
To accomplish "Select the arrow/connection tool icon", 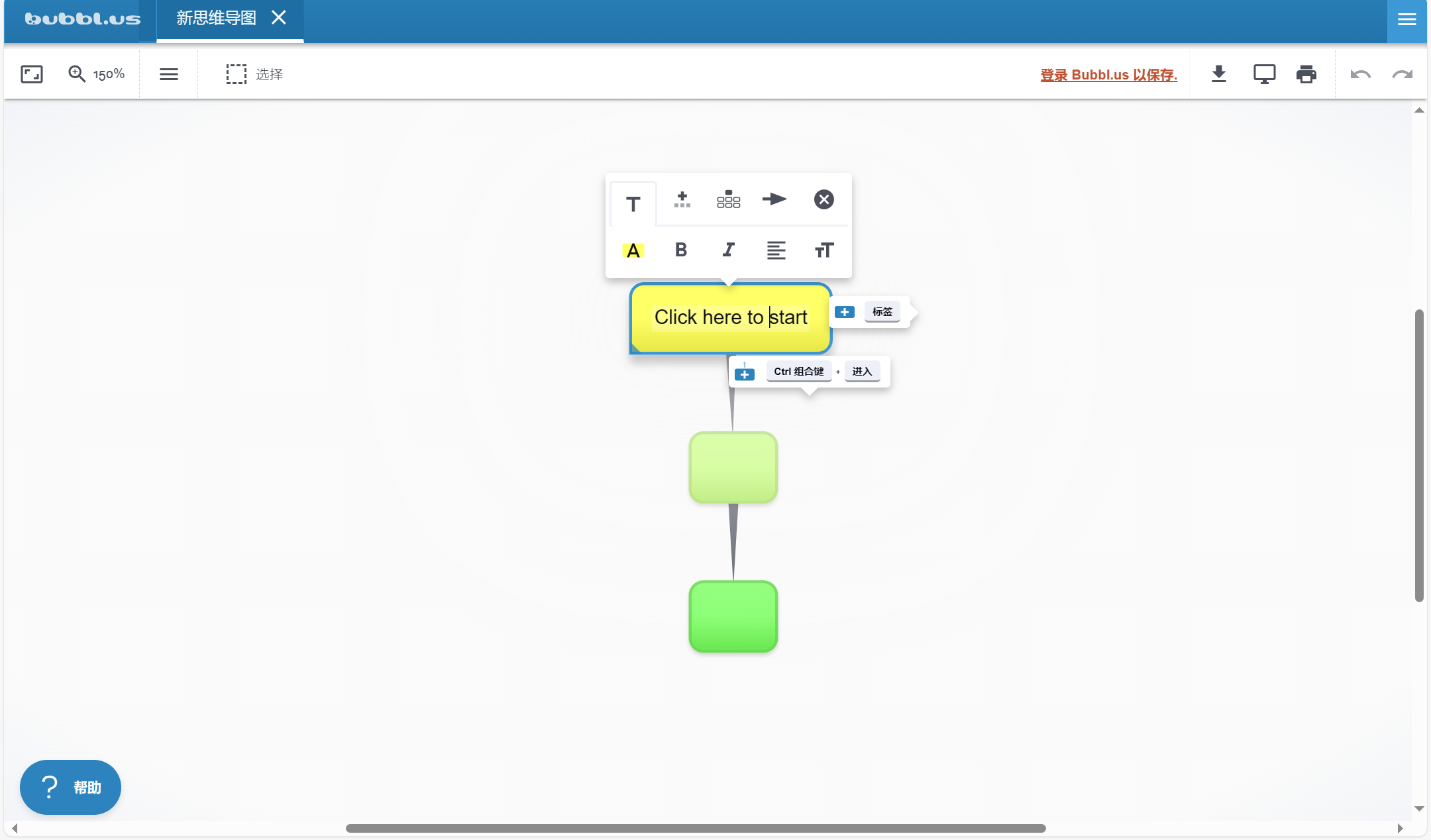I will click(776, 200).
